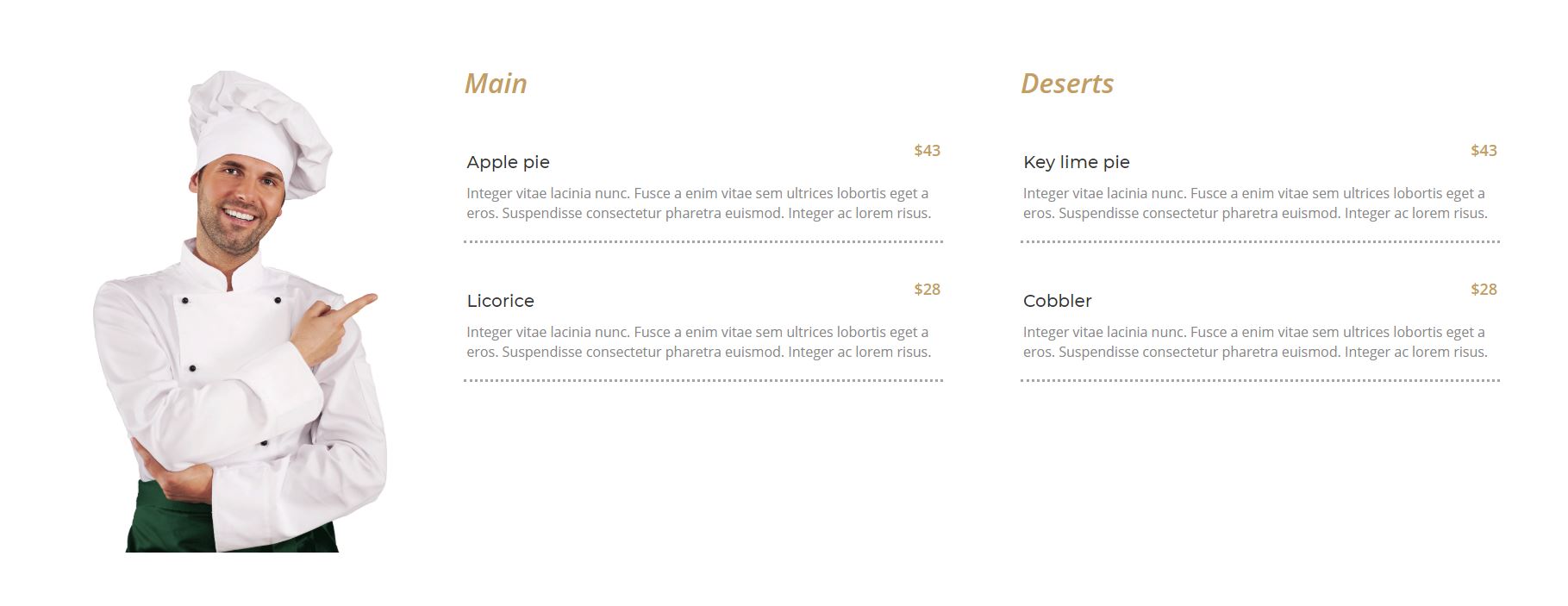The height and width of the screenshot is (606, 1568).
Task: Click the dotted divider below Key lime pie
Action: pyautogui.click(x=1260, y=242)
